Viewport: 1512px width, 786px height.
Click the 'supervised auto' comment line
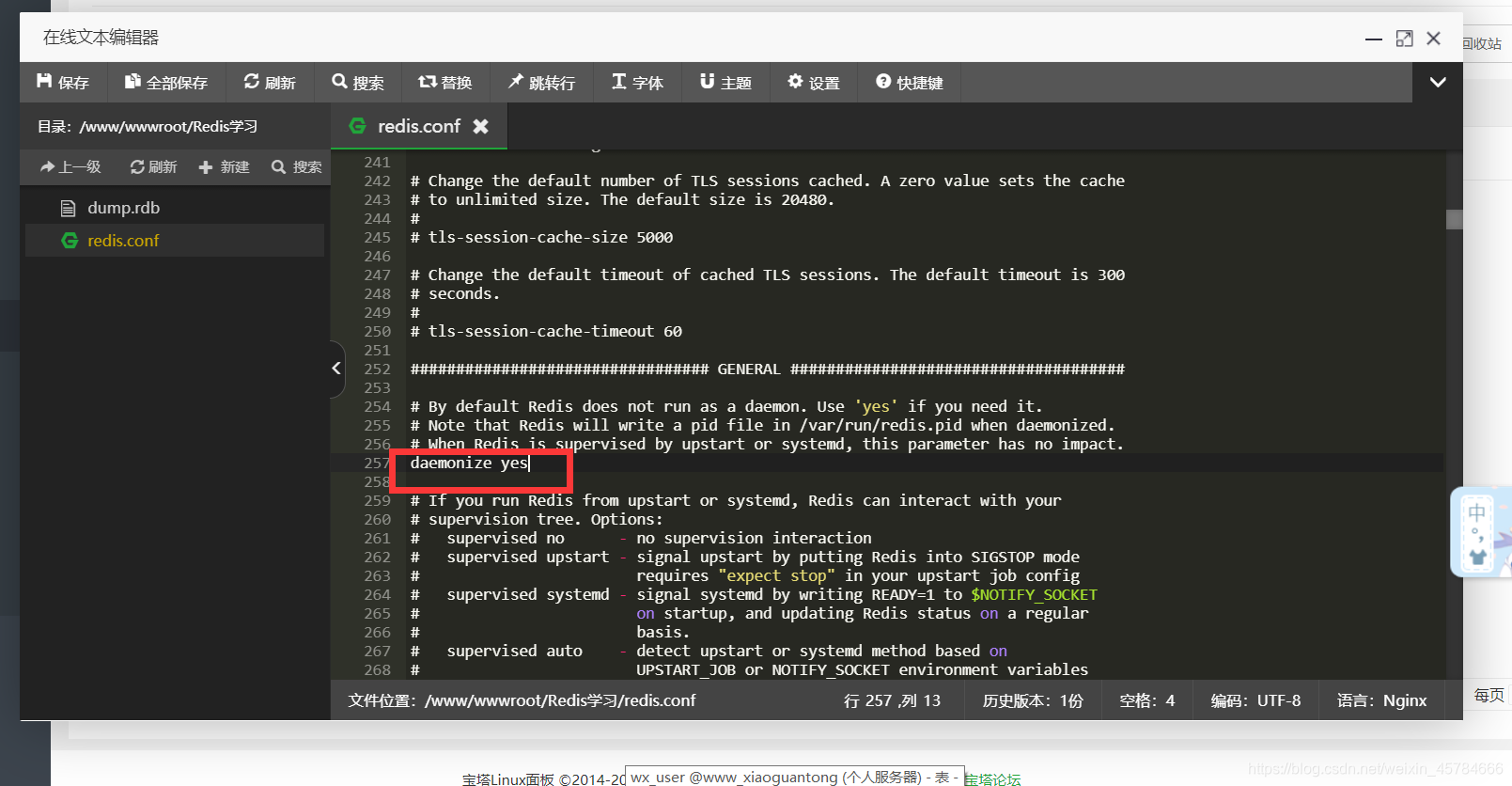point(709,651)
